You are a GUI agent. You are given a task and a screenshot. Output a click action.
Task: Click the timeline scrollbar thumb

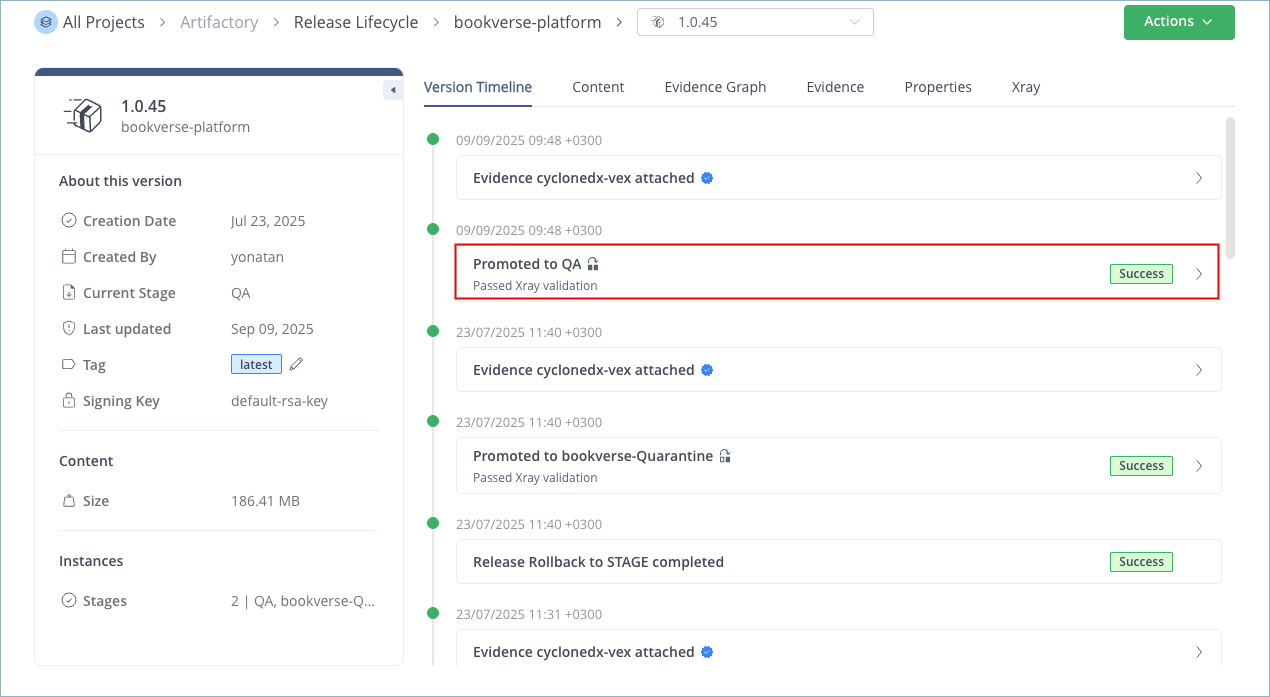click(1231, 188)
